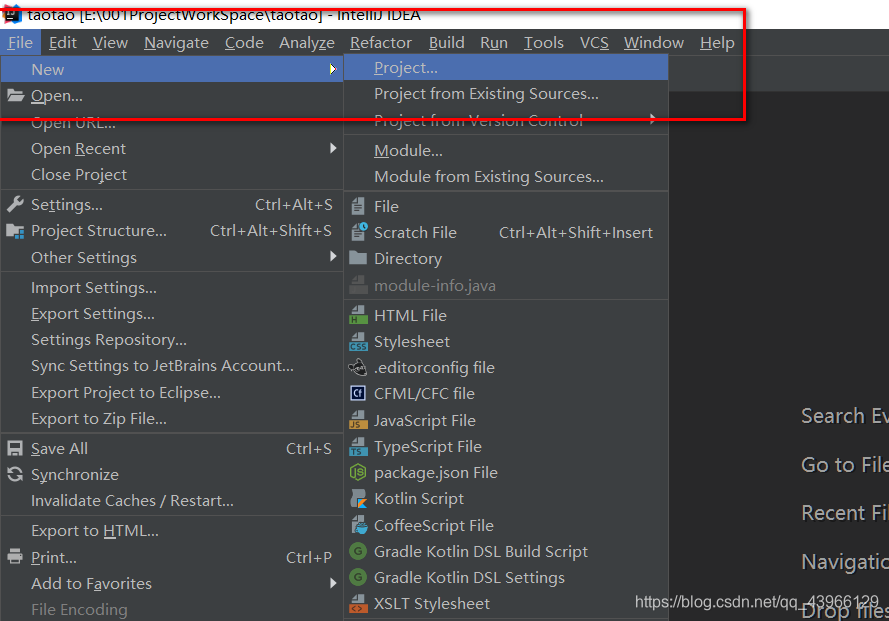889x621 pixels.
Task: Click the CoffeeScript File icon
Action: tap(359, 525)
